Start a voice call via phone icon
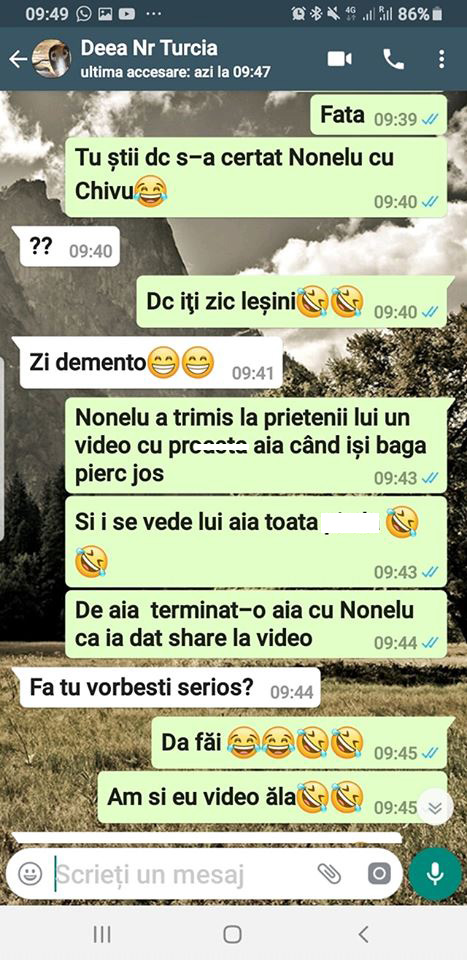Image resolution: width=467 pixels, height=960 pixels. pos(393,59)
